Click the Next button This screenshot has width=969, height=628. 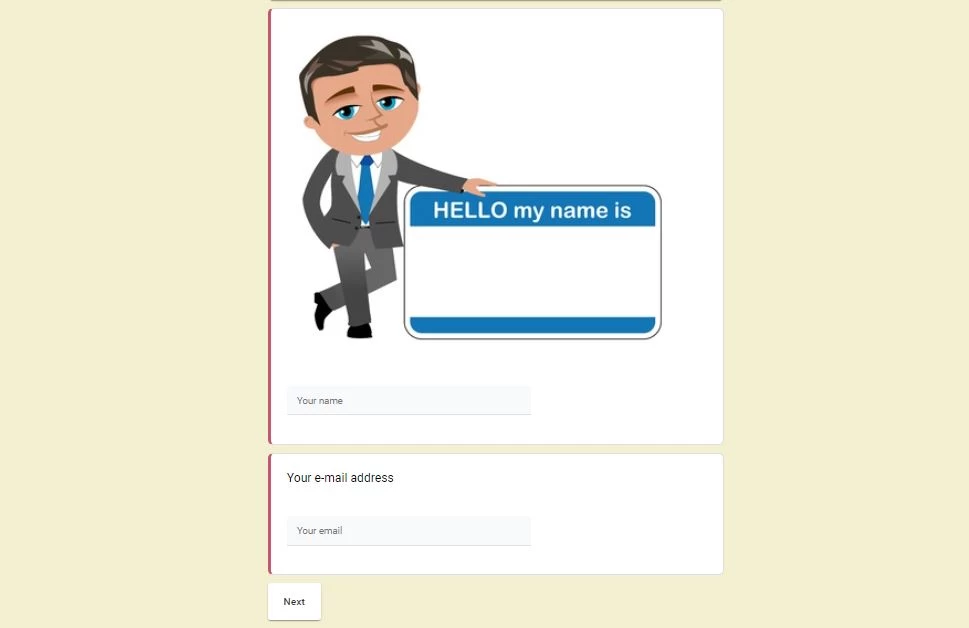(x=294, y=601)
